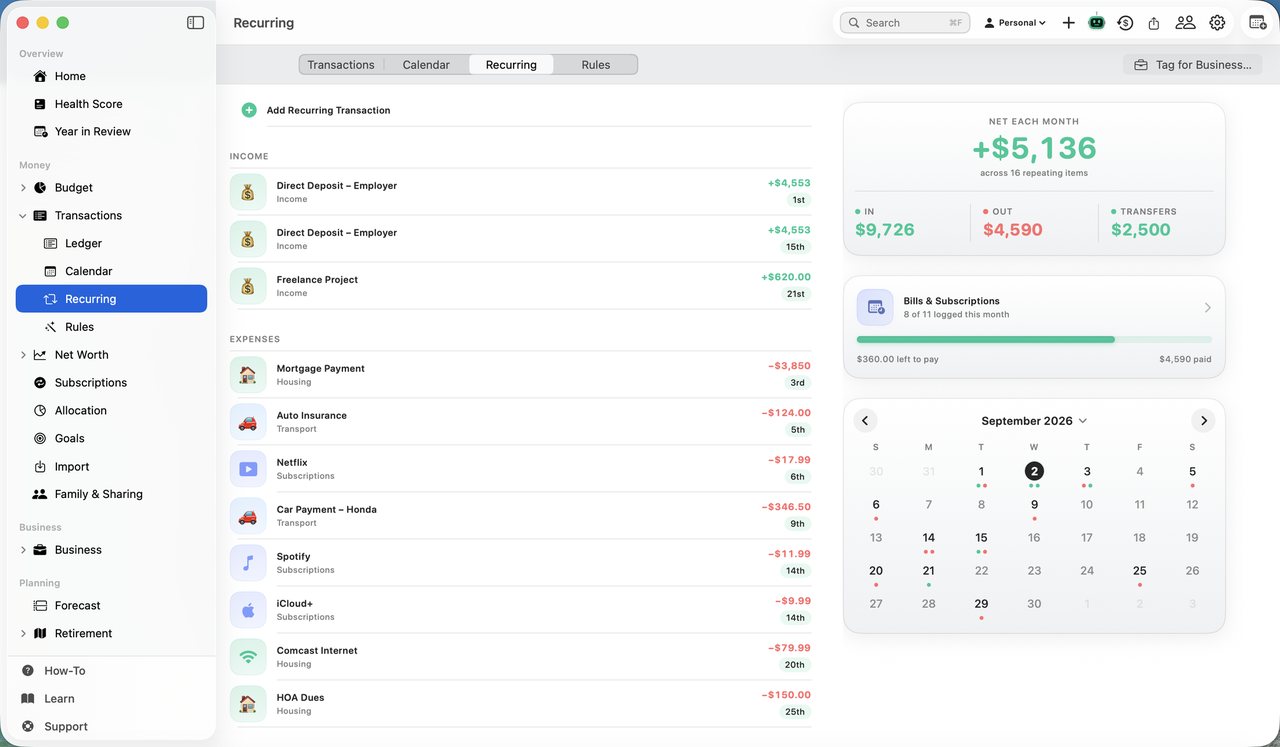Click the calendar icon at toolbar far right
The image size is (1280, 747).
coord(1258,22)
